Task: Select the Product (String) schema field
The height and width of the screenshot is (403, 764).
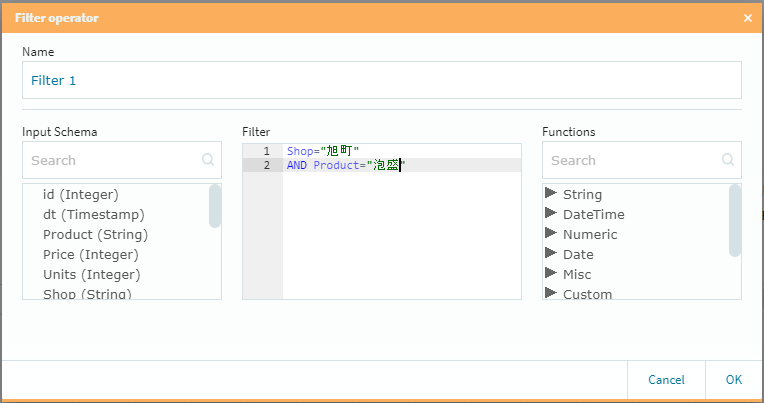Action: click(96, 234)
